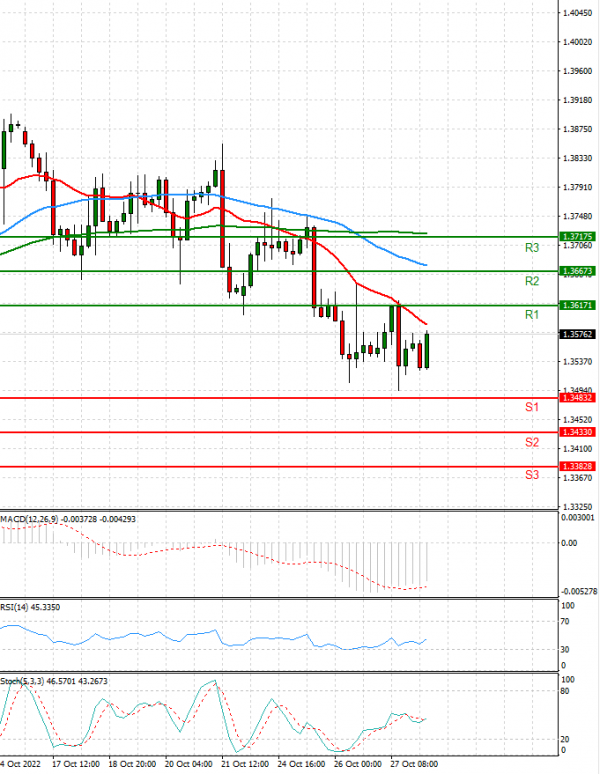Select the 26 Oct 00:00 time label

click(x=358, y=764)
